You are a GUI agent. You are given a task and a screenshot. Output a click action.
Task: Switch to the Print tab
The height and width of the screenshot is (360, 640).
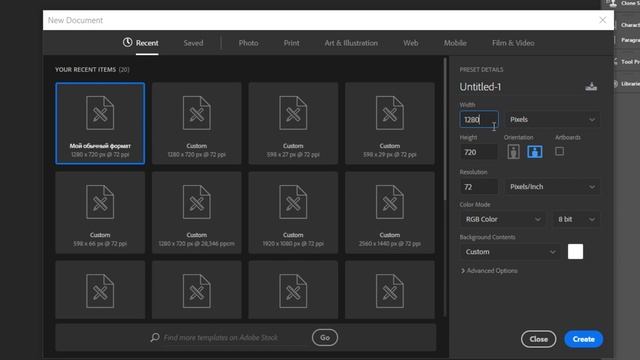tap(291, 43)
